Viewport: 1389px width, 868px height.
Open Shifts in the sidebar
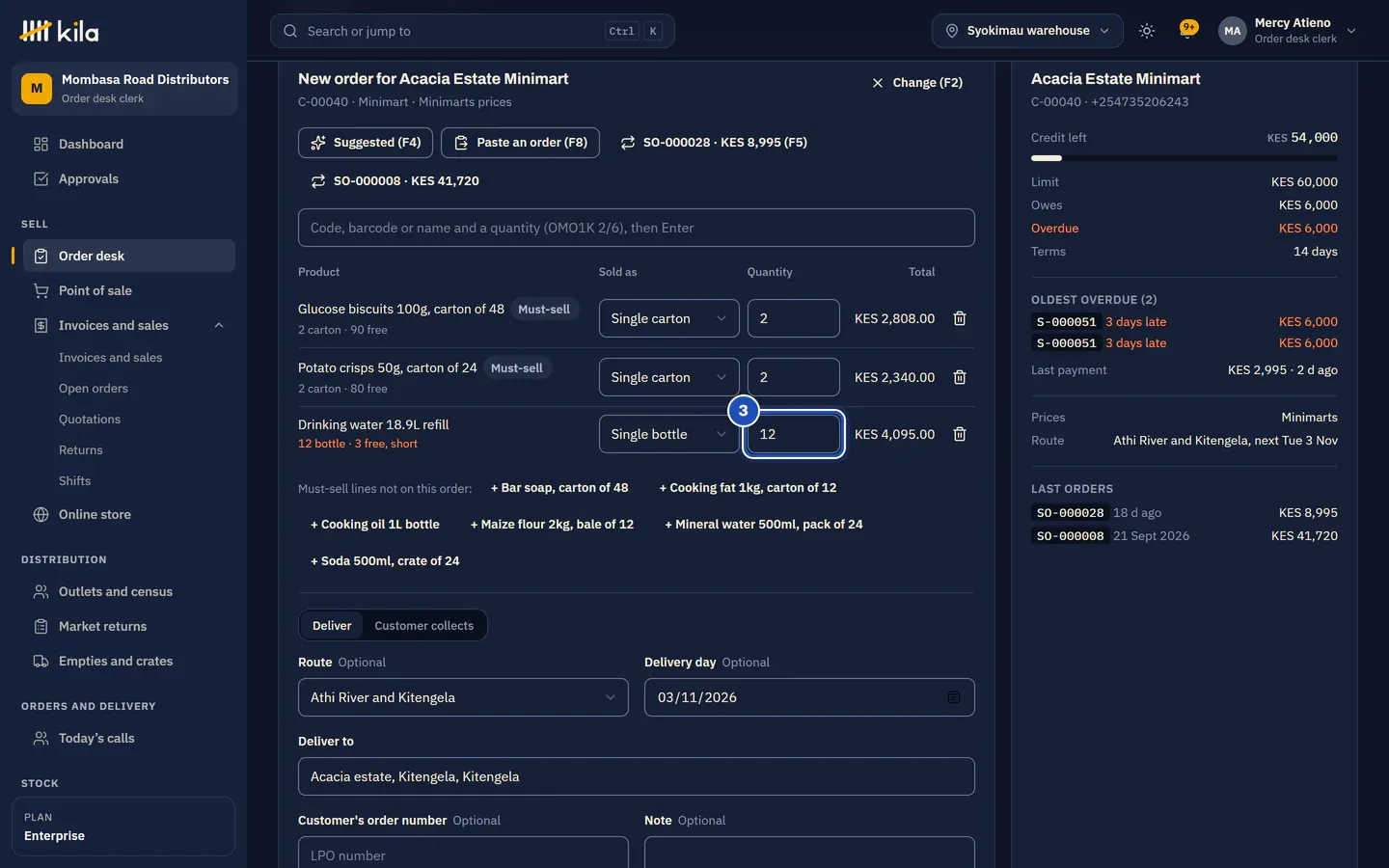coord(75,480)
